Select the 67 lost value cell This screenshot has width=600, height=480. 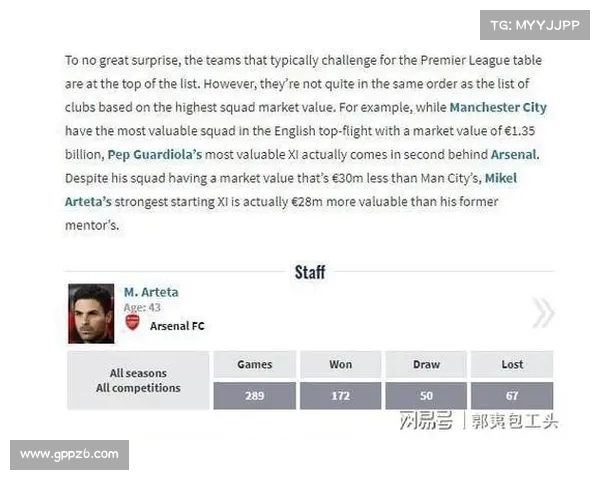(x=512, y=395)
